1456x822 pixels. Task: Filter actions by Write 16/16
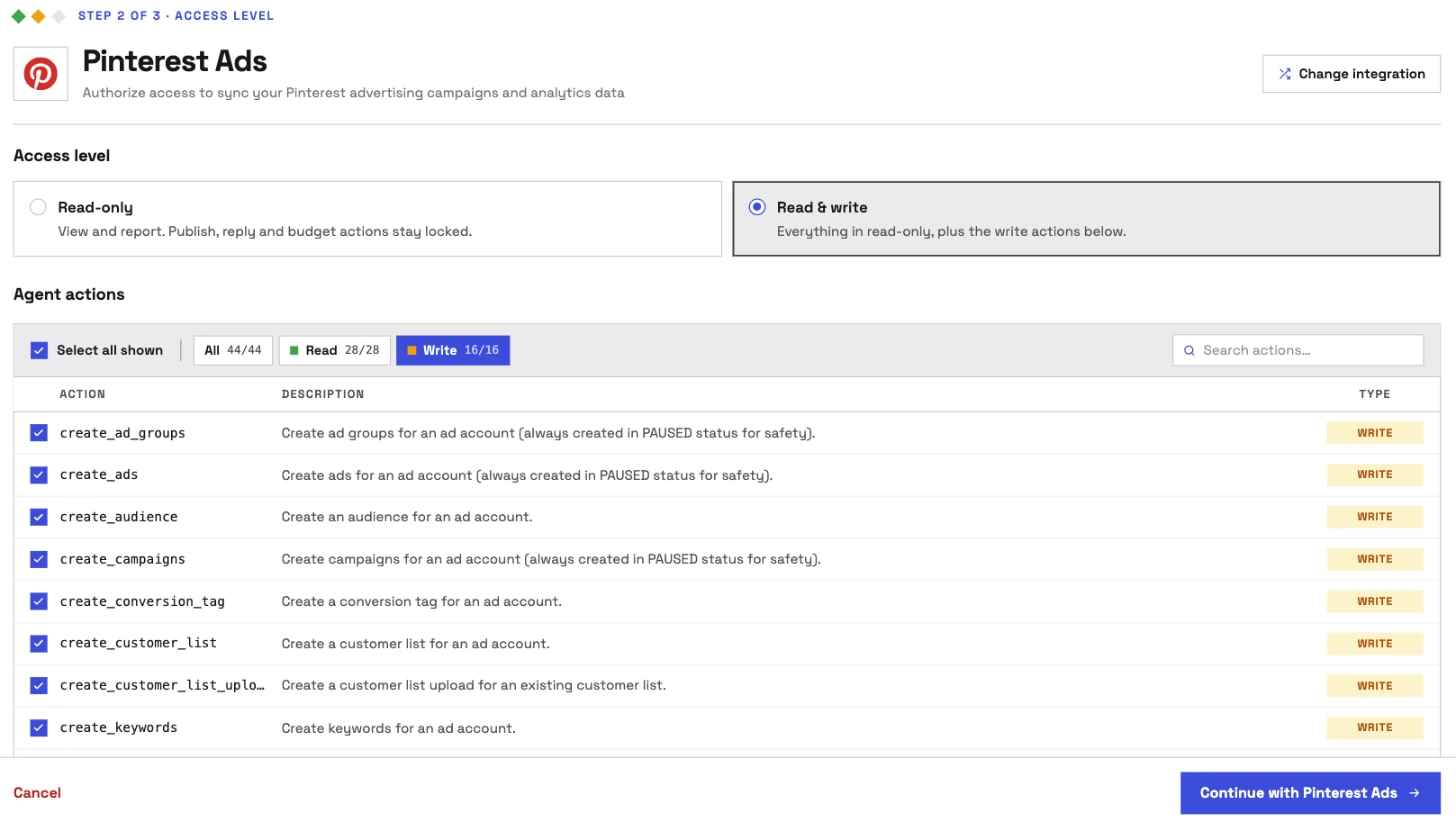pos(453,351)
